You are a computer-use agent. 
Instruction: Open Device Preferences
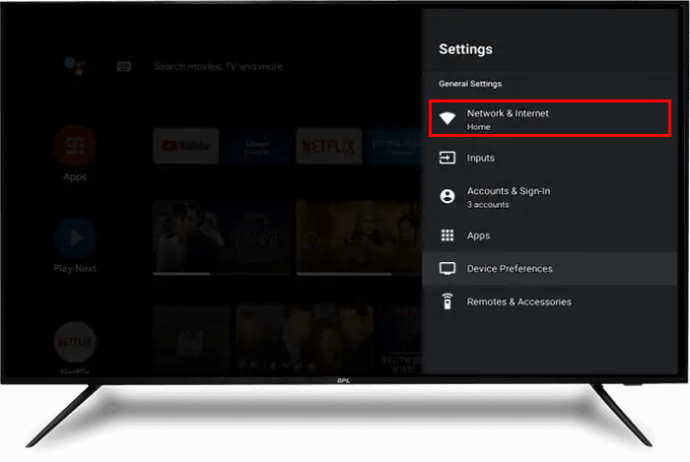pos(550,268)
